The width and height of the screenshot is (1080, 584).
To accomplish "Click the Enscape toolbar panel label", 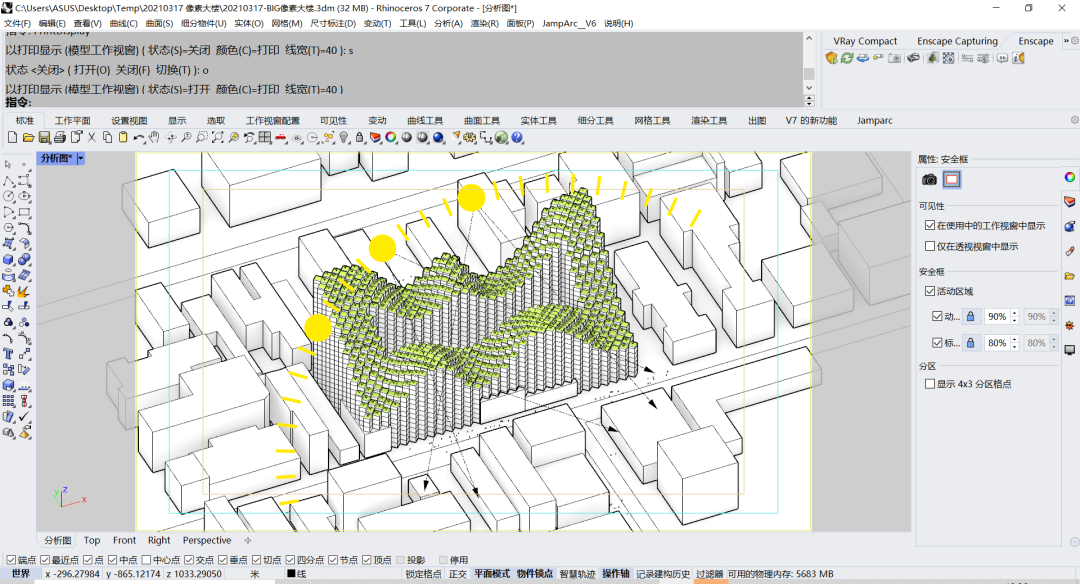I will (1035, 41).
